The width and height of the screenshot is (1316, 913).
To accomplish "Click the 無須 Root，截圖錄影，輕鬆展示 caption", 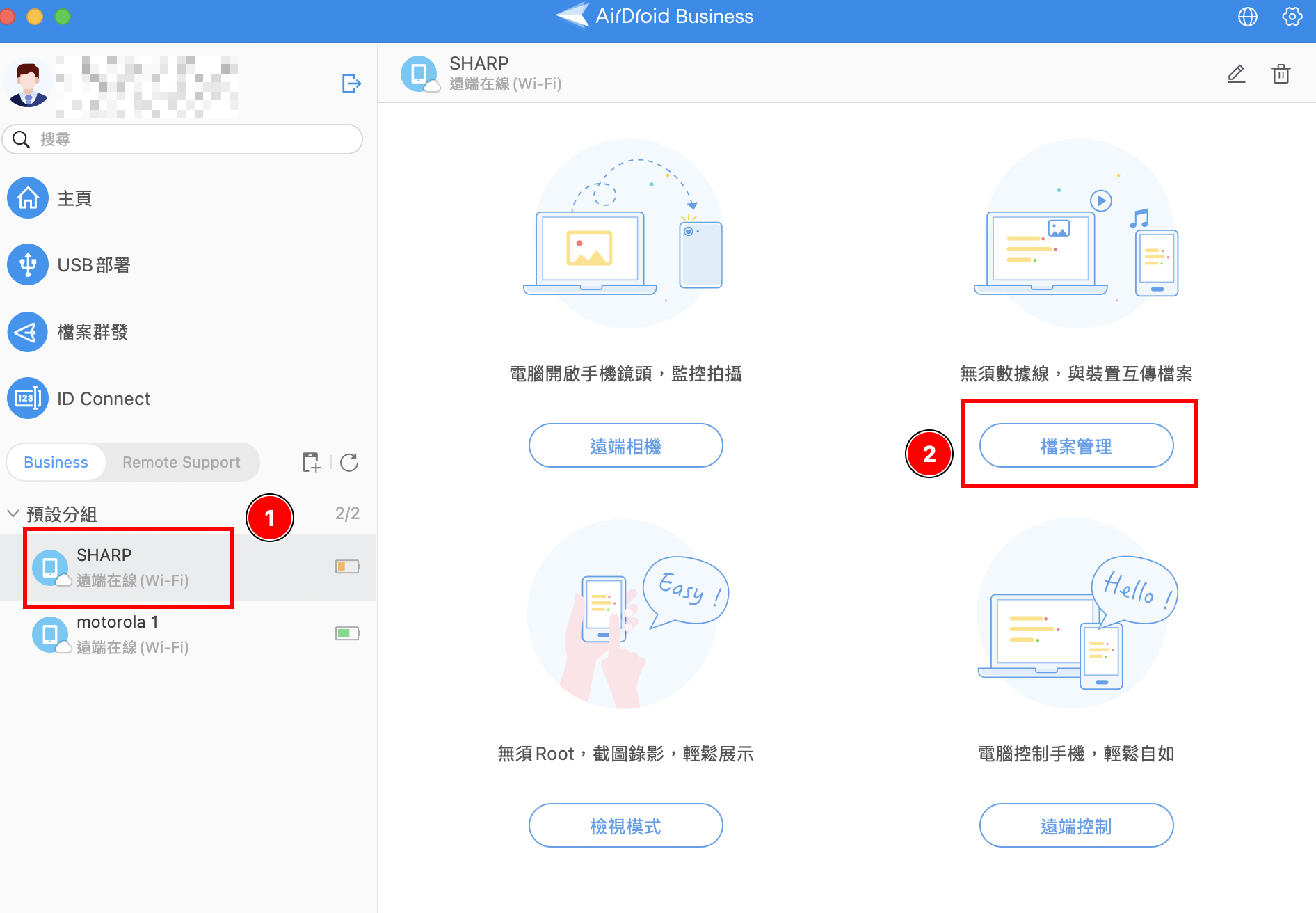I will click(x=625, y=754).
